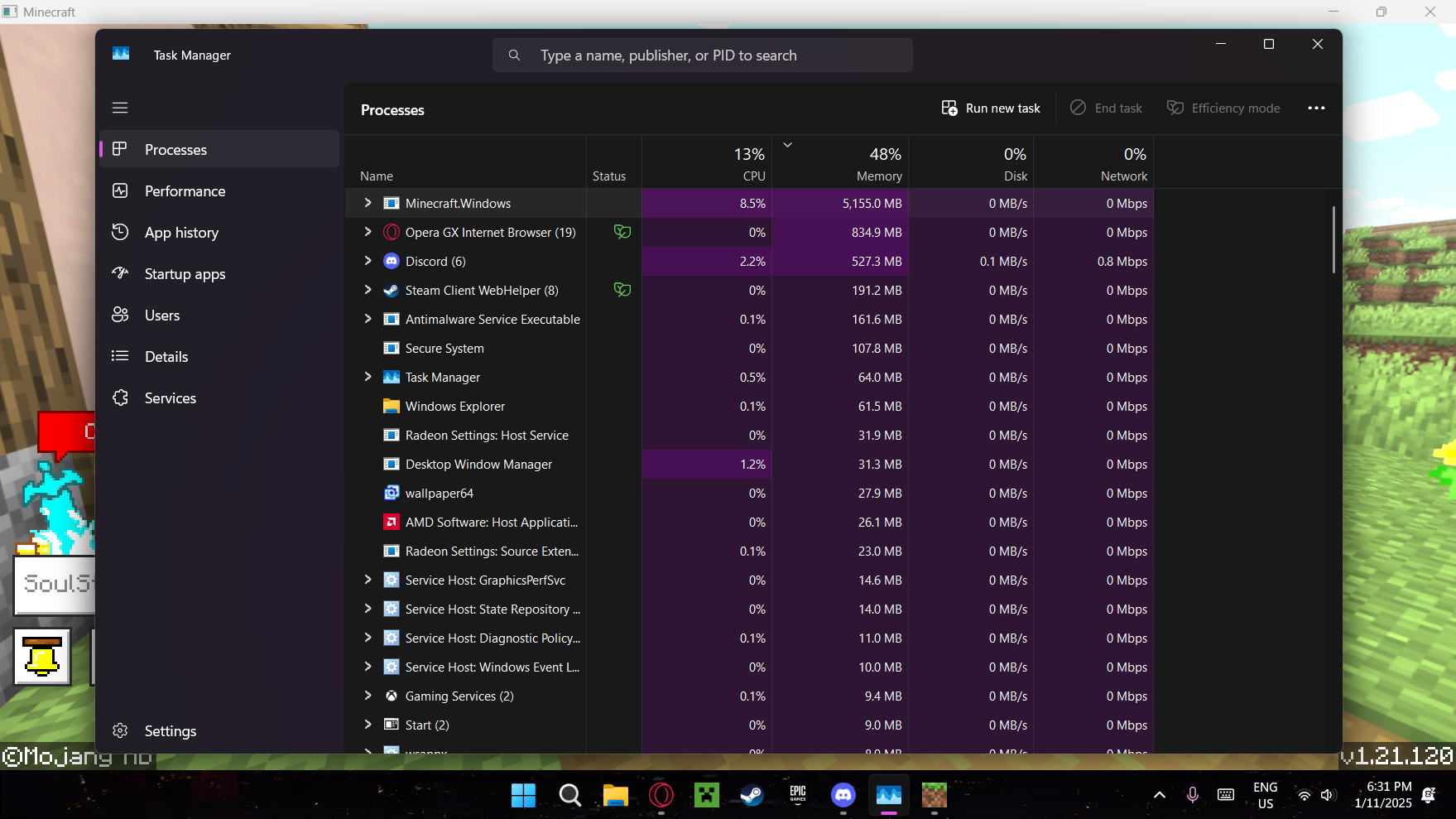1456x819 pixels.
Task: Expand the Minecraft.Windows process group
Action: pyautogui.click(x=368, y=203)
